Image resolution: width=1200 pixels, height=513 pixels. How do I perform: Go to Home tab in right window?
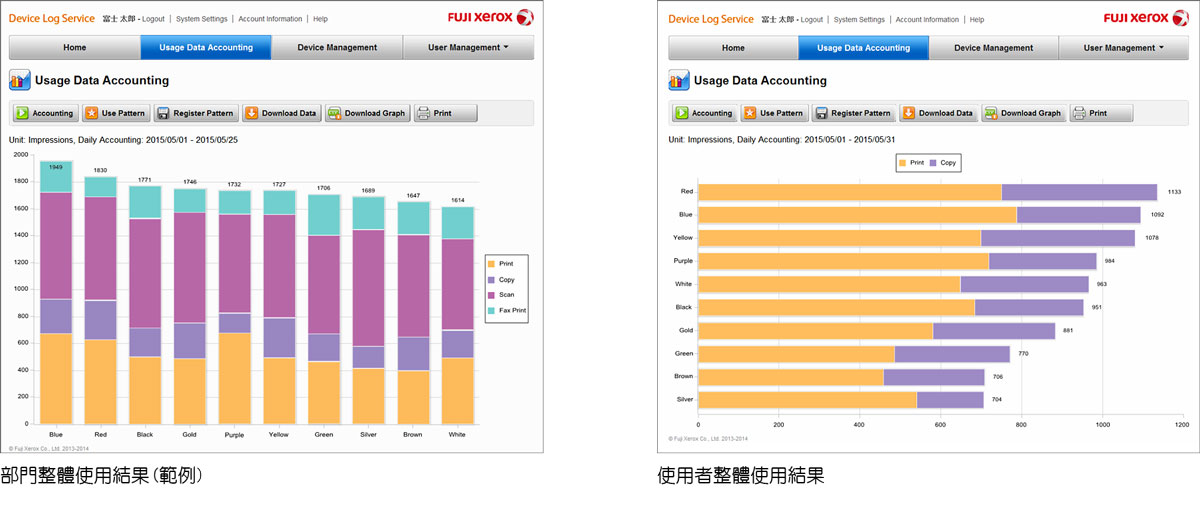pos(733,47)
